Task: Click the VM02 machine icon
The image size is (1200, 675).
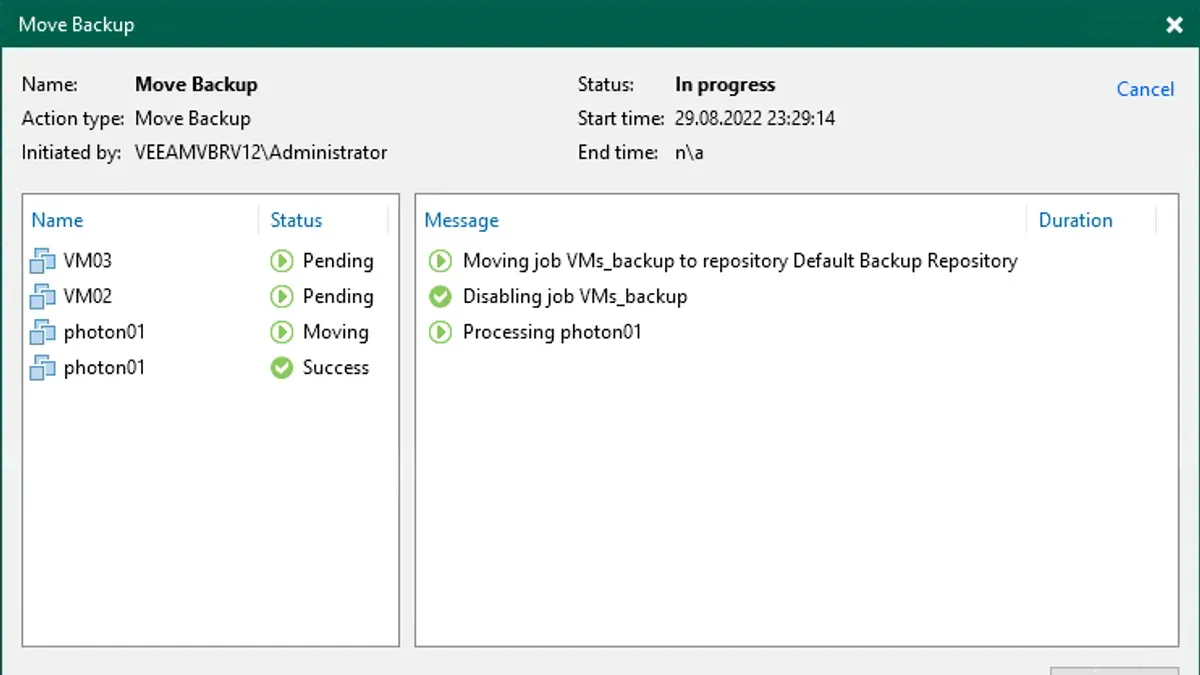Action: pos(42,297)
